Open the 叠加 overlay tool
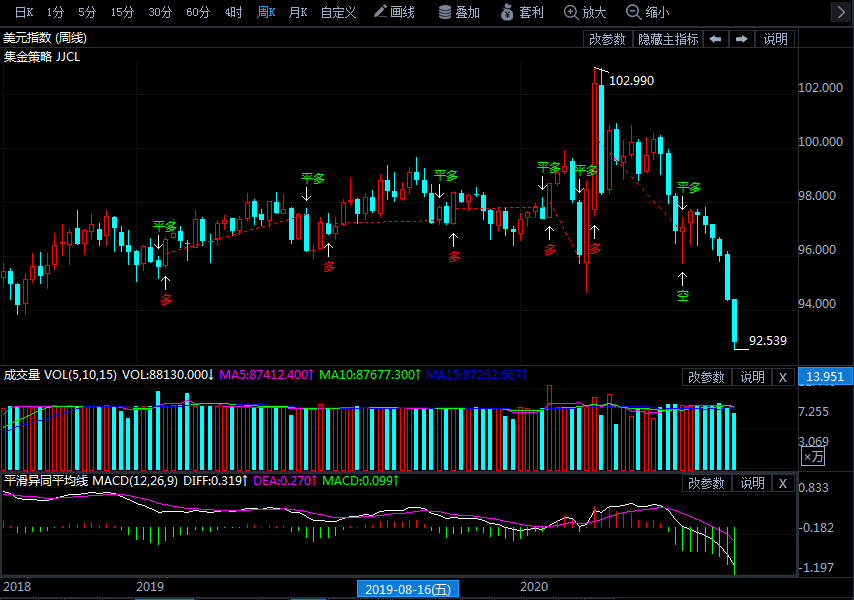 pos(459,12)
